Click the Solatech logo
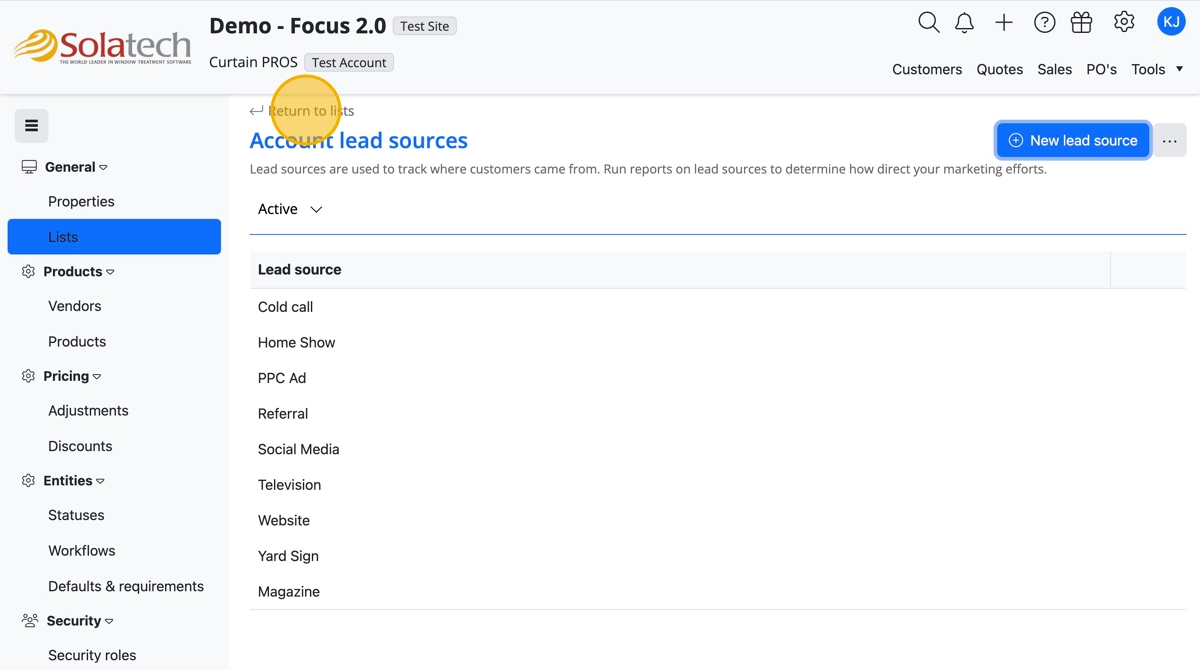The height and width of the screenshot is (670, 1200). 102,46
